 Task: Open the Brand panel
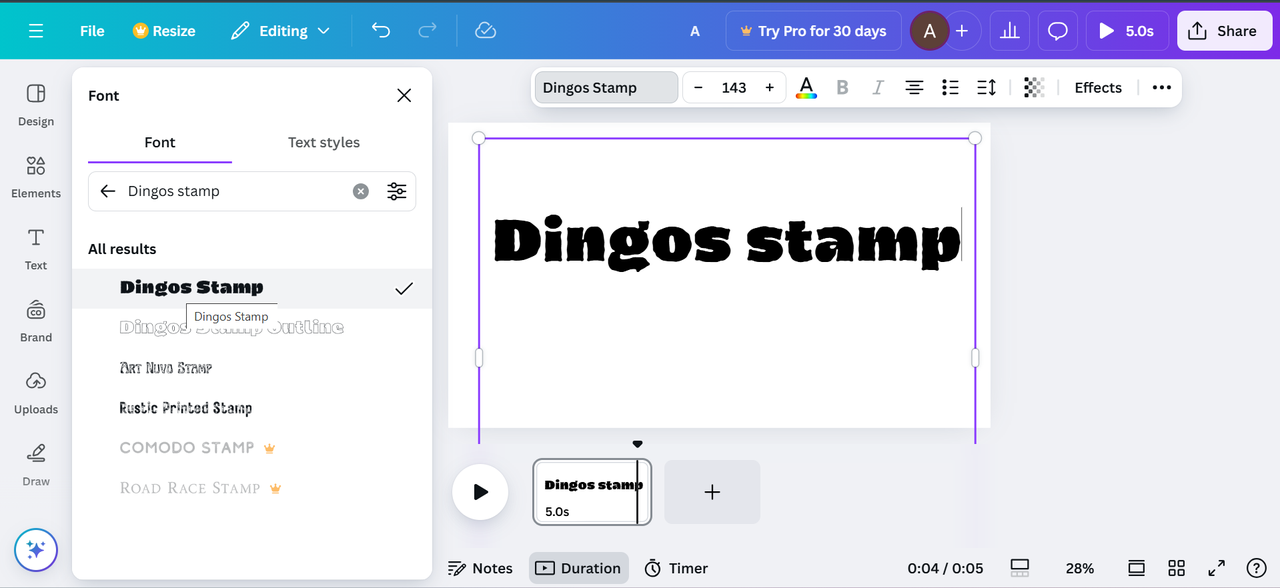click(36, 321)
